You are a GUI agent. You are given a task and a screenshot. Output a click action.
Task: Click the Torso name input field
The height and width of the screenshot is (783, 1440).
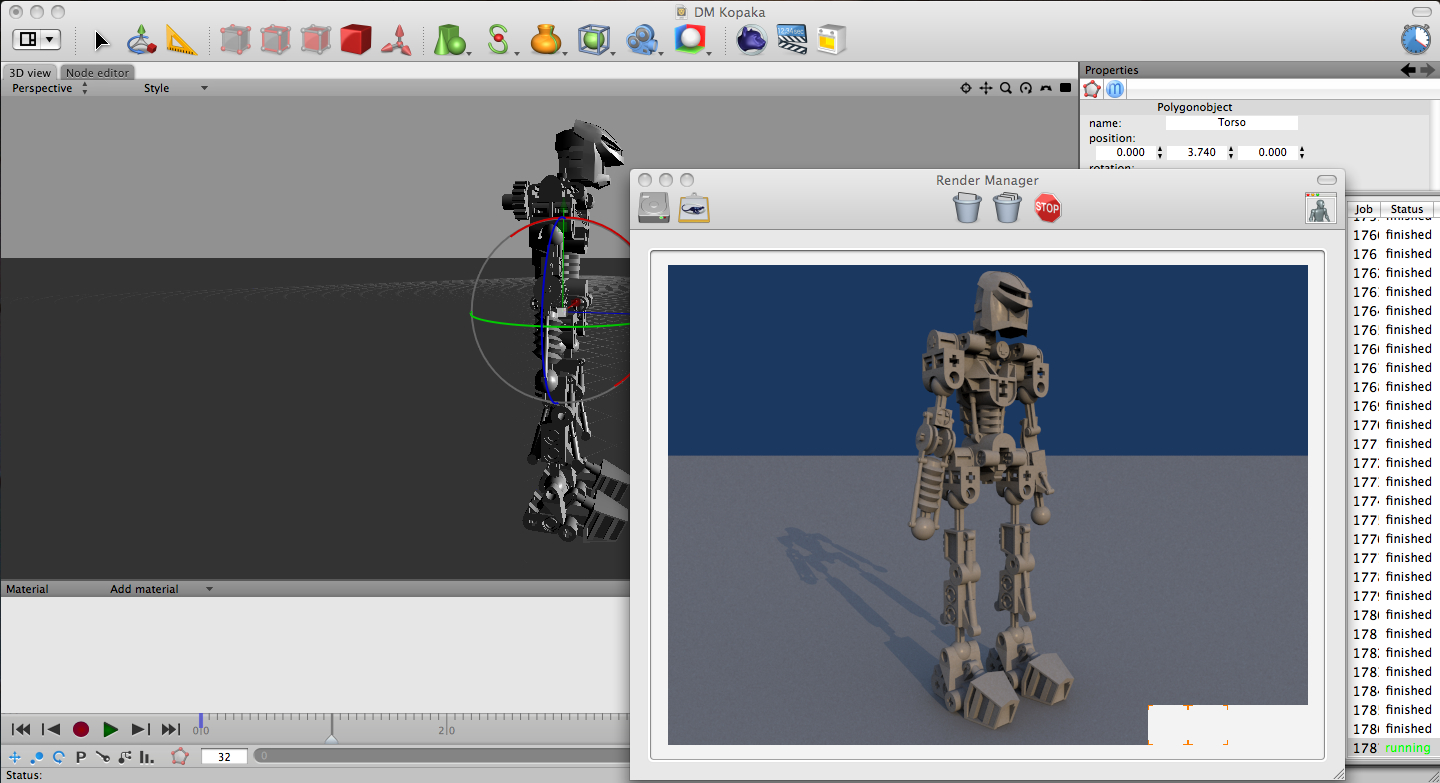pos(1231,123)
